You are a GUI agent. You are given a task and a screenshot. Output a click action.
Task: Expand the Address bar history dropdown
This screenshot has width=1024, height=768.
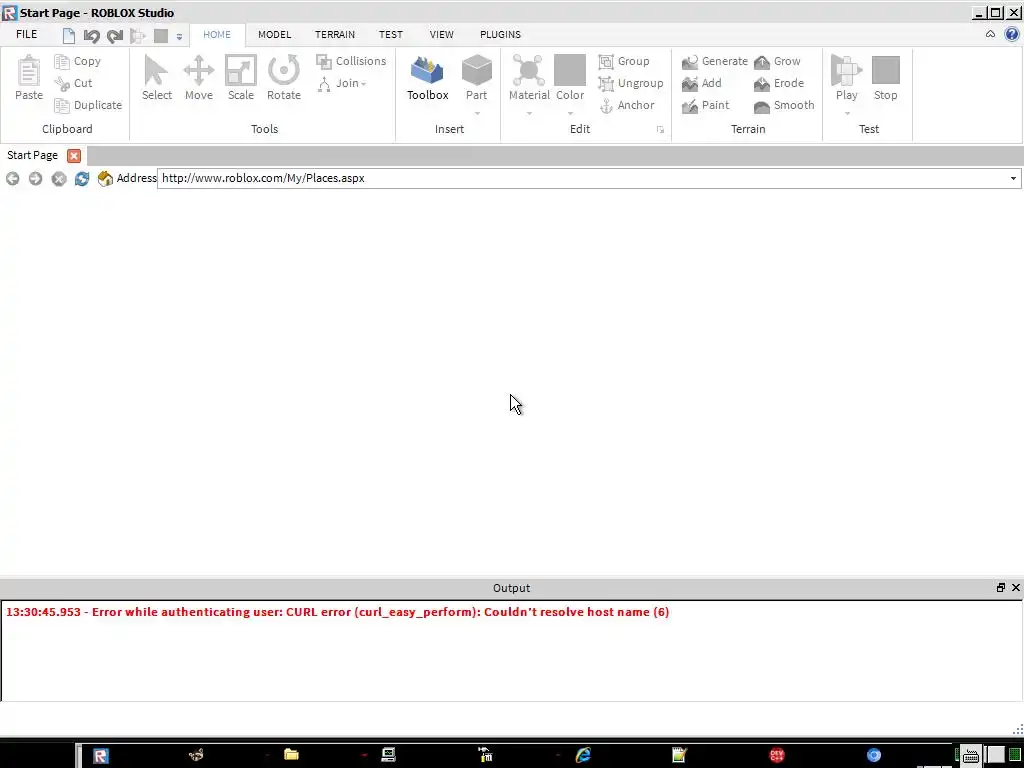[1013, 178]
